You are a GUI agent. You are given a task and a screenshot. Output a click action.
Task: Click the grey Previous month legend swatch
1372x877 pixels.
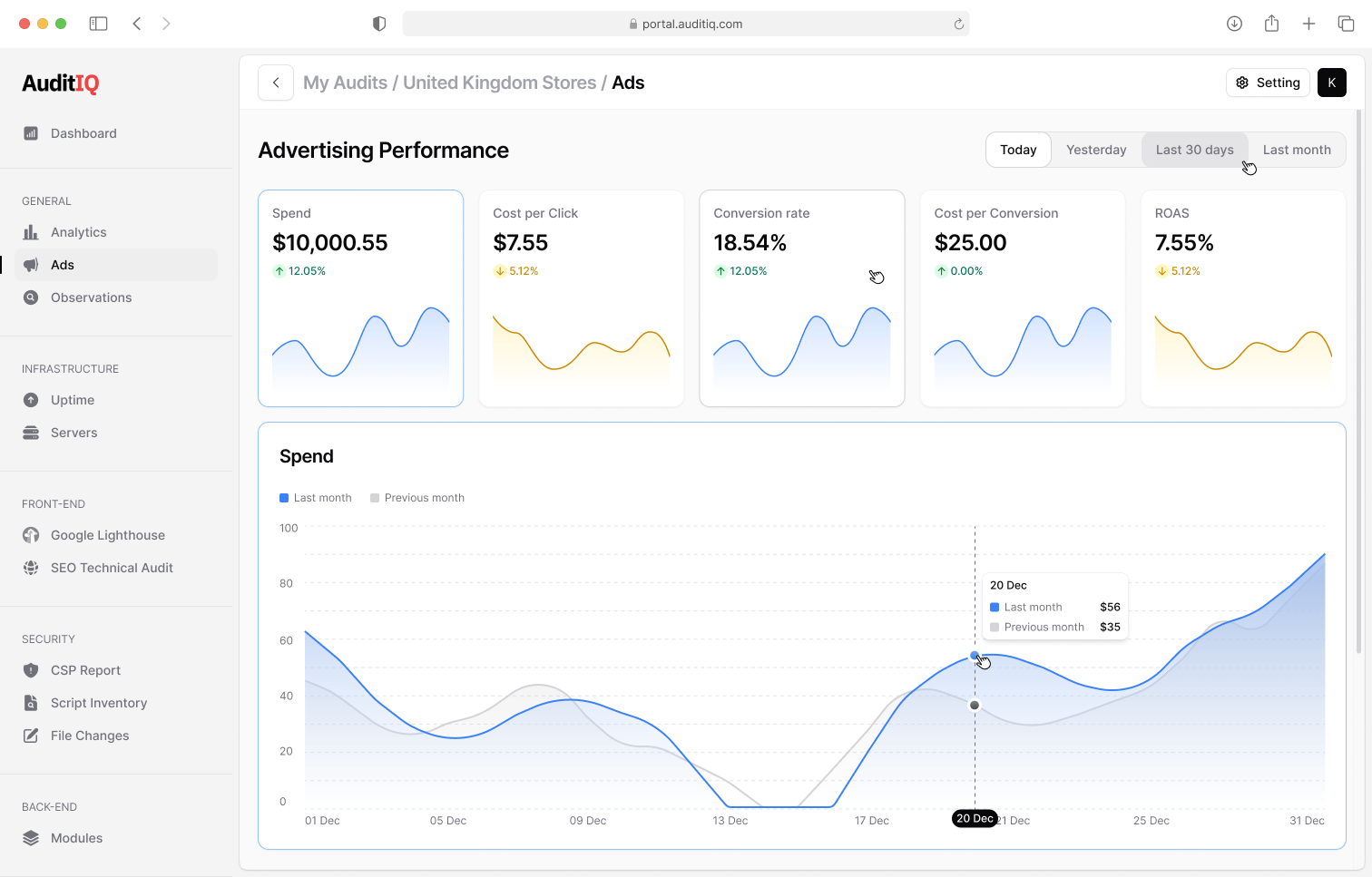[x=375, y=498]
